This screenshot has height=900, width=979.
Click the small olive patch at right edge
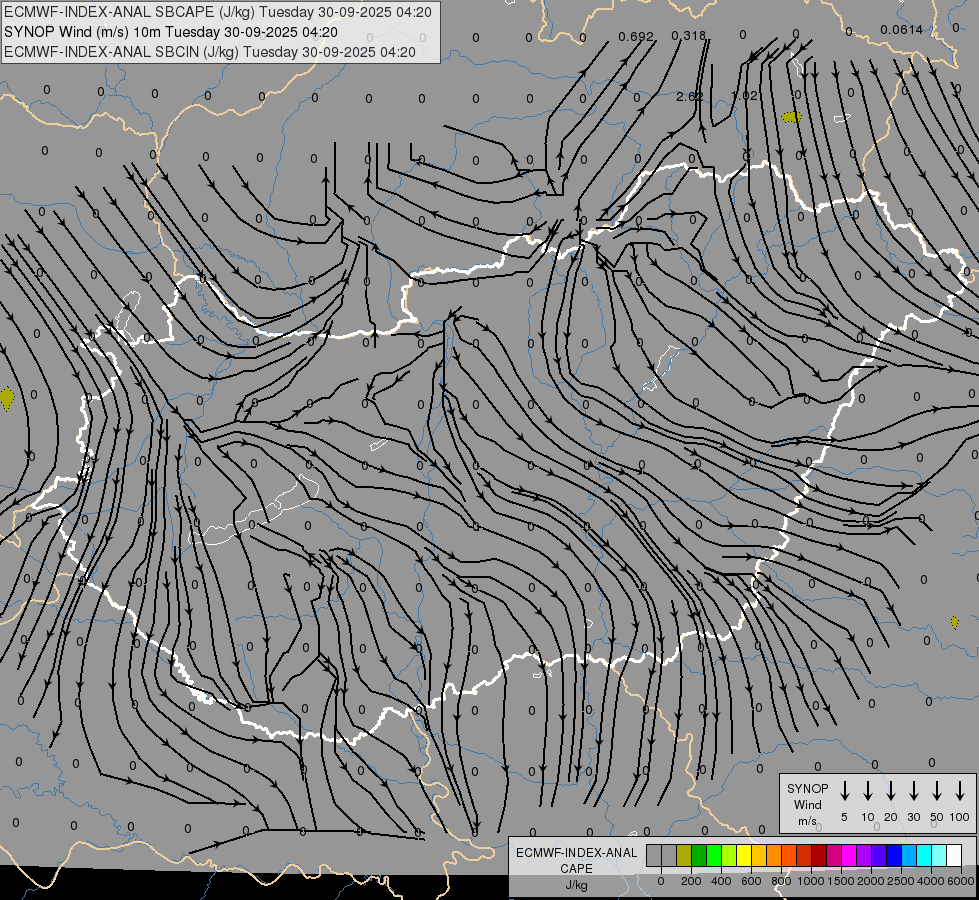[x=954, y=622]
